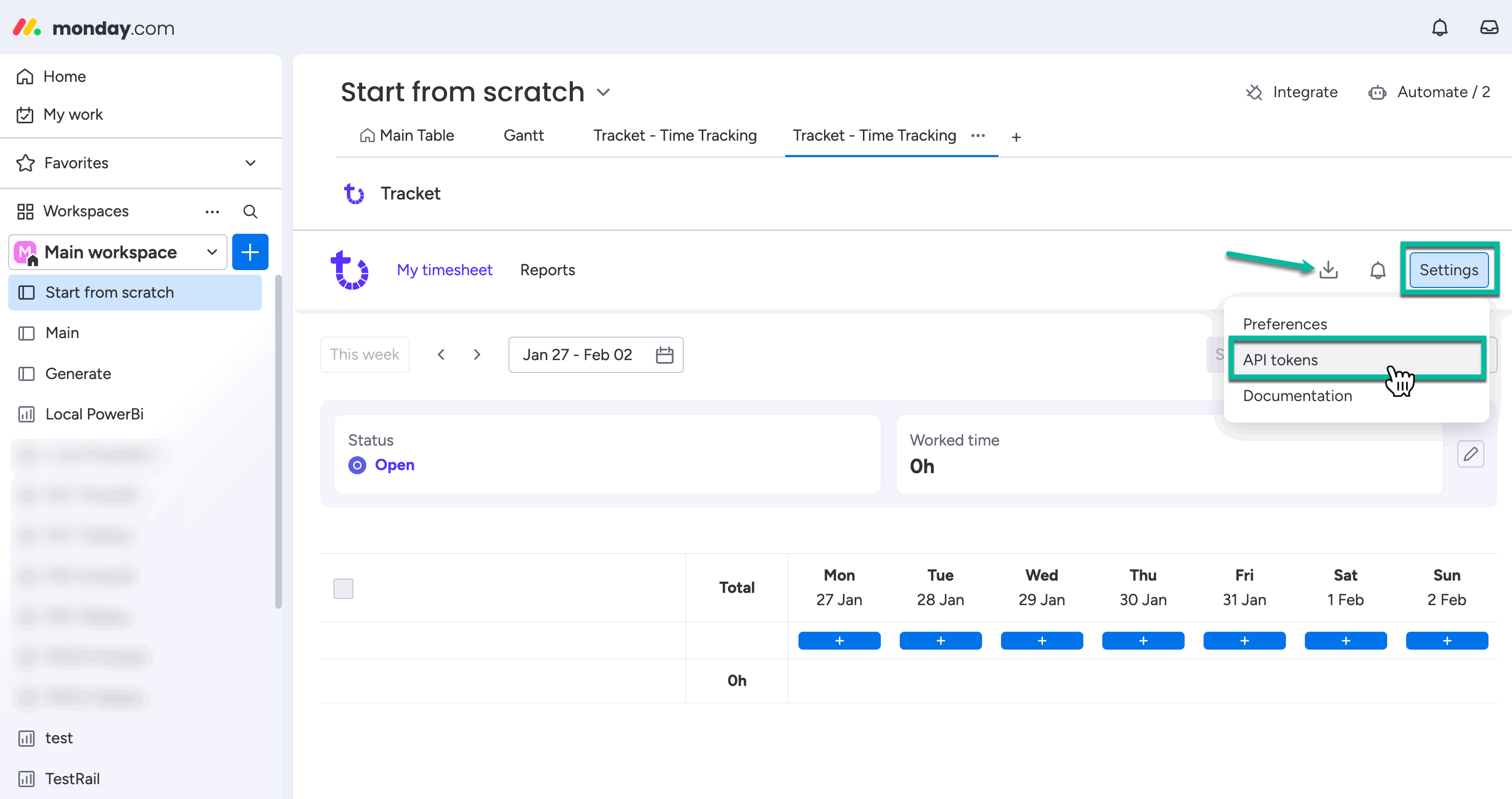
Task: Expand the Favorites section
Action: 250,163
